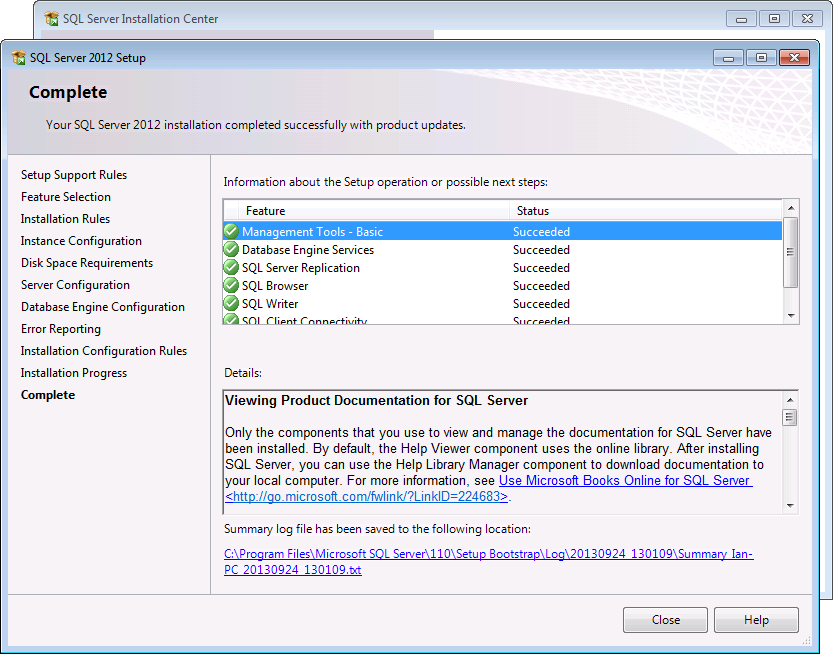
Task: Click Error Reporting step
Action: 61,329
